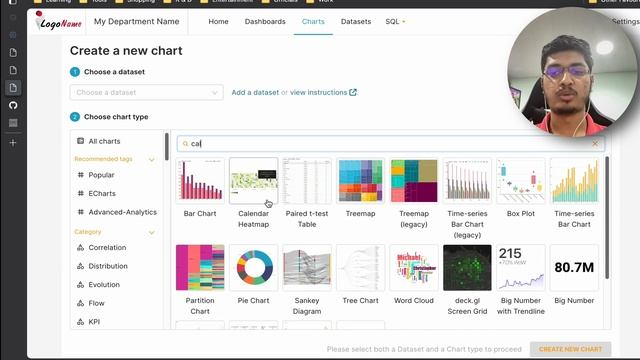Click the hash icon beside ECharts
The height and width of the screenshot is (360, 640).
tap(80, 193)
